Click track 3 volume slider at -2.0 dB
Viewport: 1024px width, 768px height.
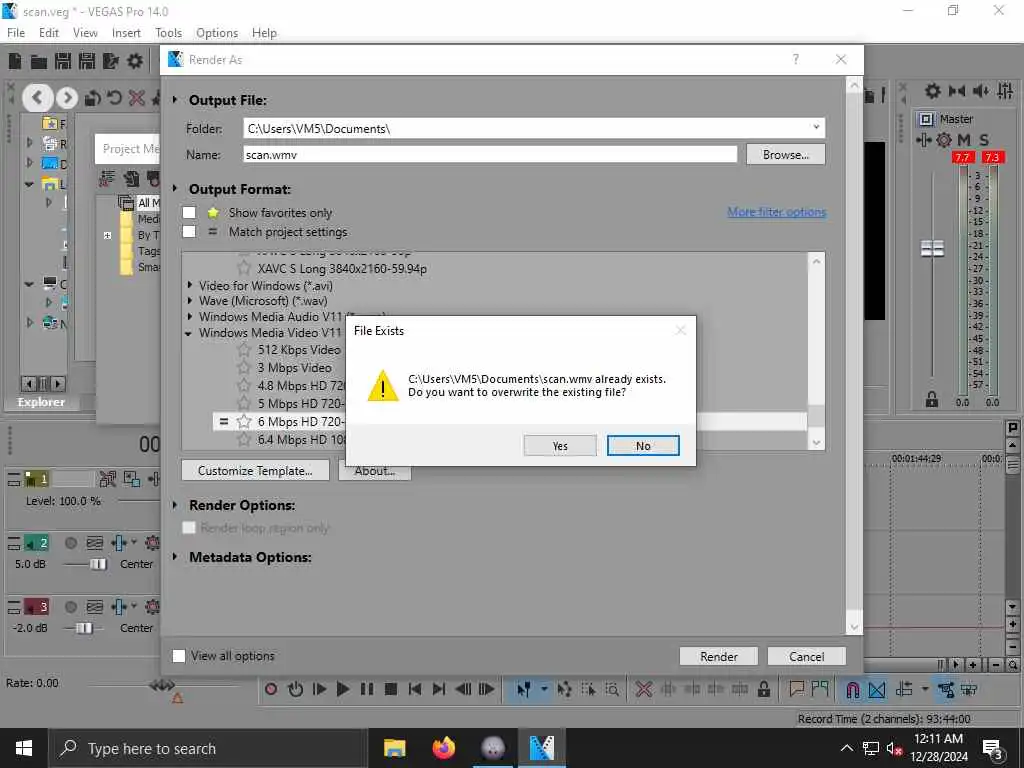pos(84,628)
